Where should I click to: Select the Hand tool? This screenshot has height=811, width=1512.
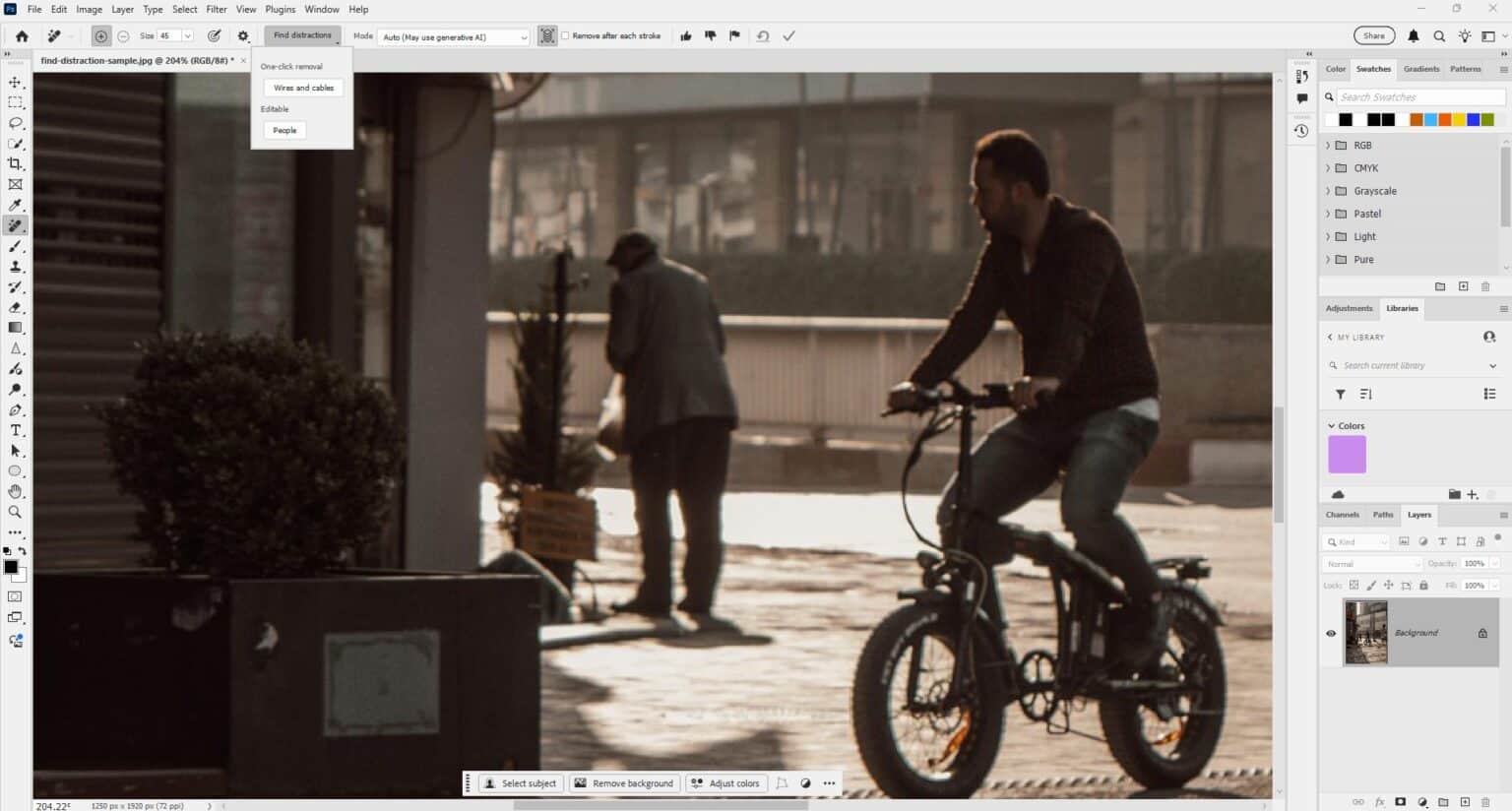tap(15, 491)
